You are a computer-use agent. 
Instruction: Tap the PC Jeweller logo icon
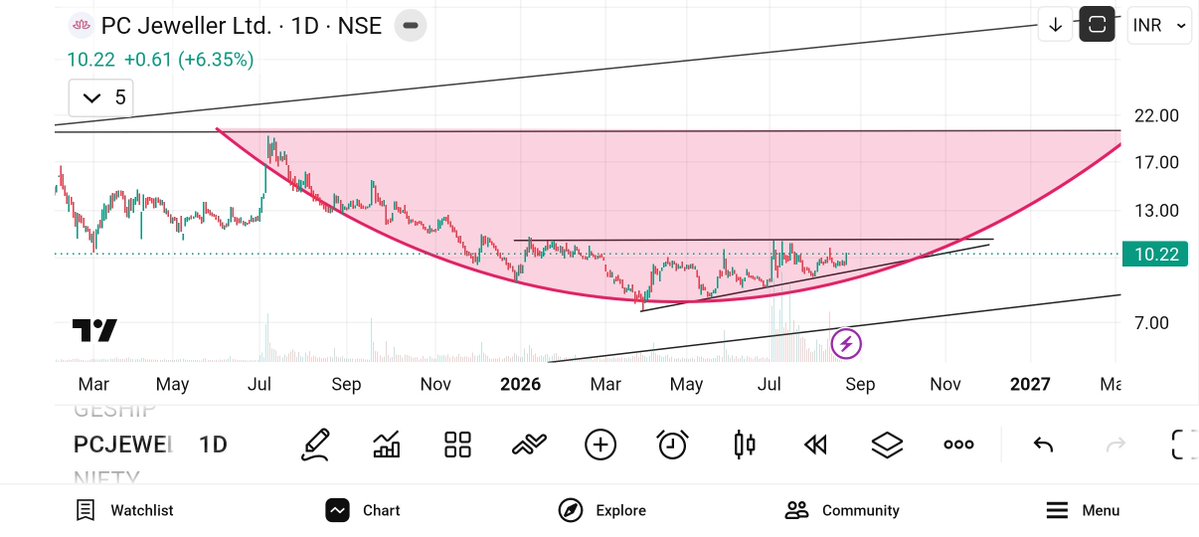pos(80,25)
